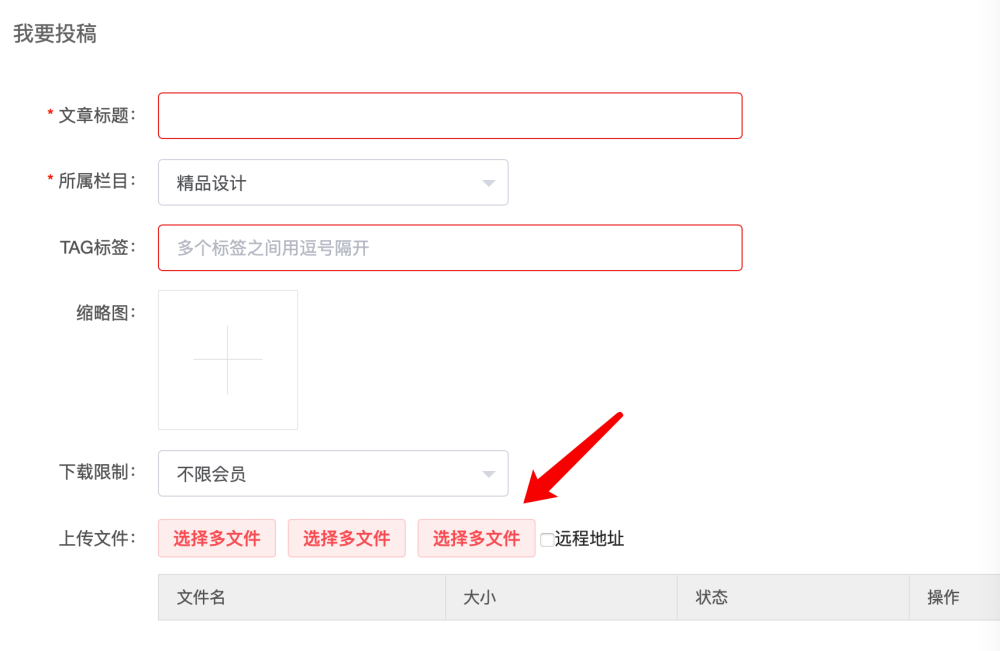
Task: Click the second 选择多文件 upload button
Action: [x=346, y=538]
